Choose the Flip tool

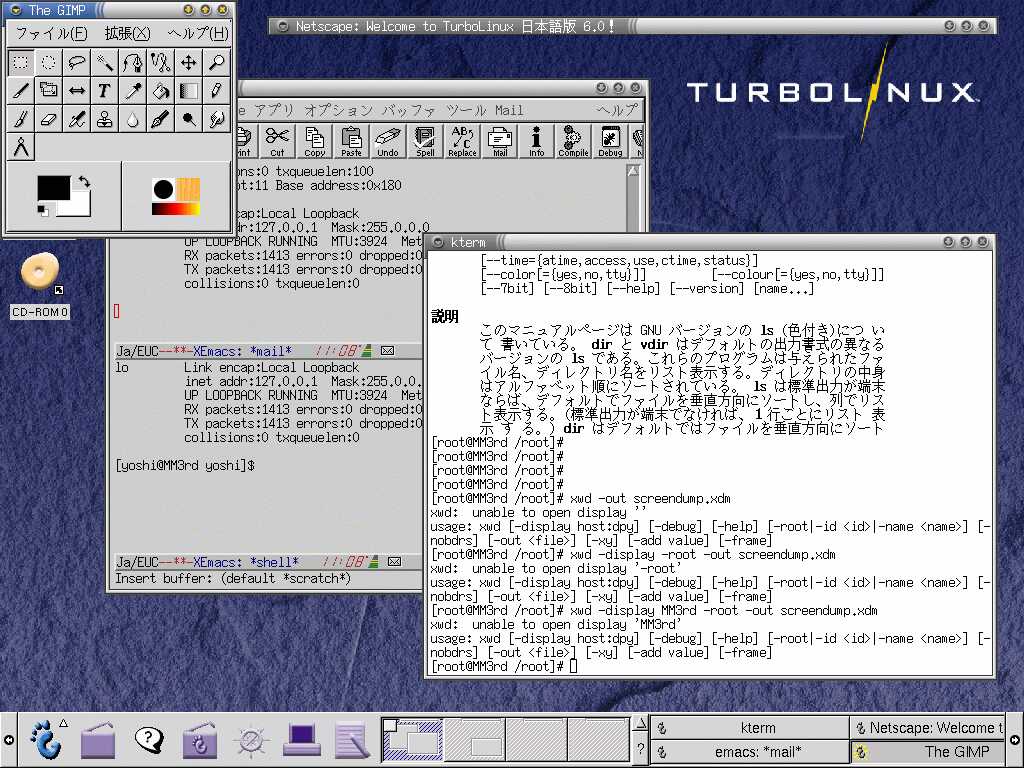click(77, 91)
